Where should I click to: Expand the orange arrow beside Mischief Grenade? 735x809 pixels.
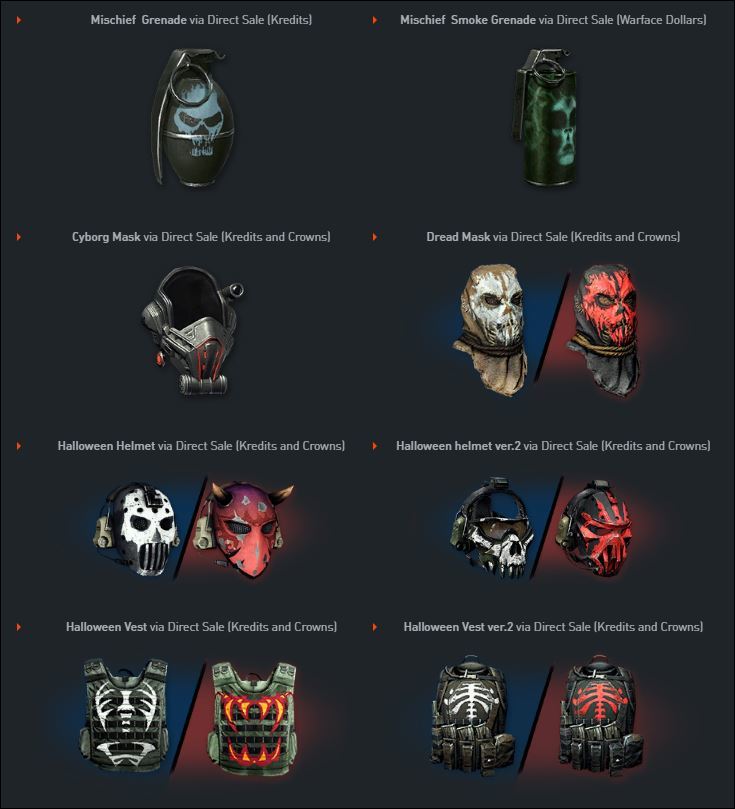19,20
